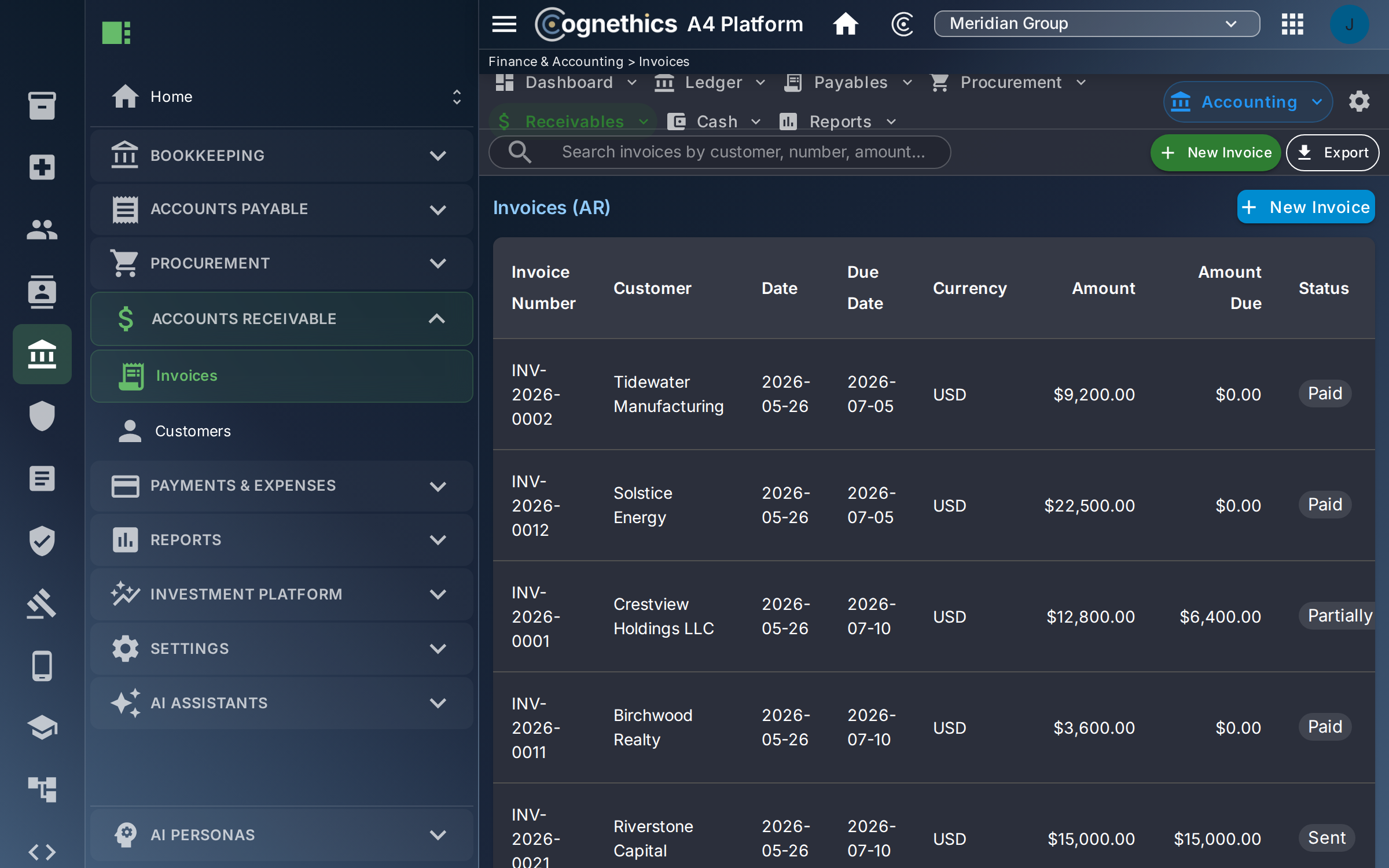The height and width of the screenshot is (868, 1389).
Task: Open the Accounting module dropdown
Action: [1248, 102]
